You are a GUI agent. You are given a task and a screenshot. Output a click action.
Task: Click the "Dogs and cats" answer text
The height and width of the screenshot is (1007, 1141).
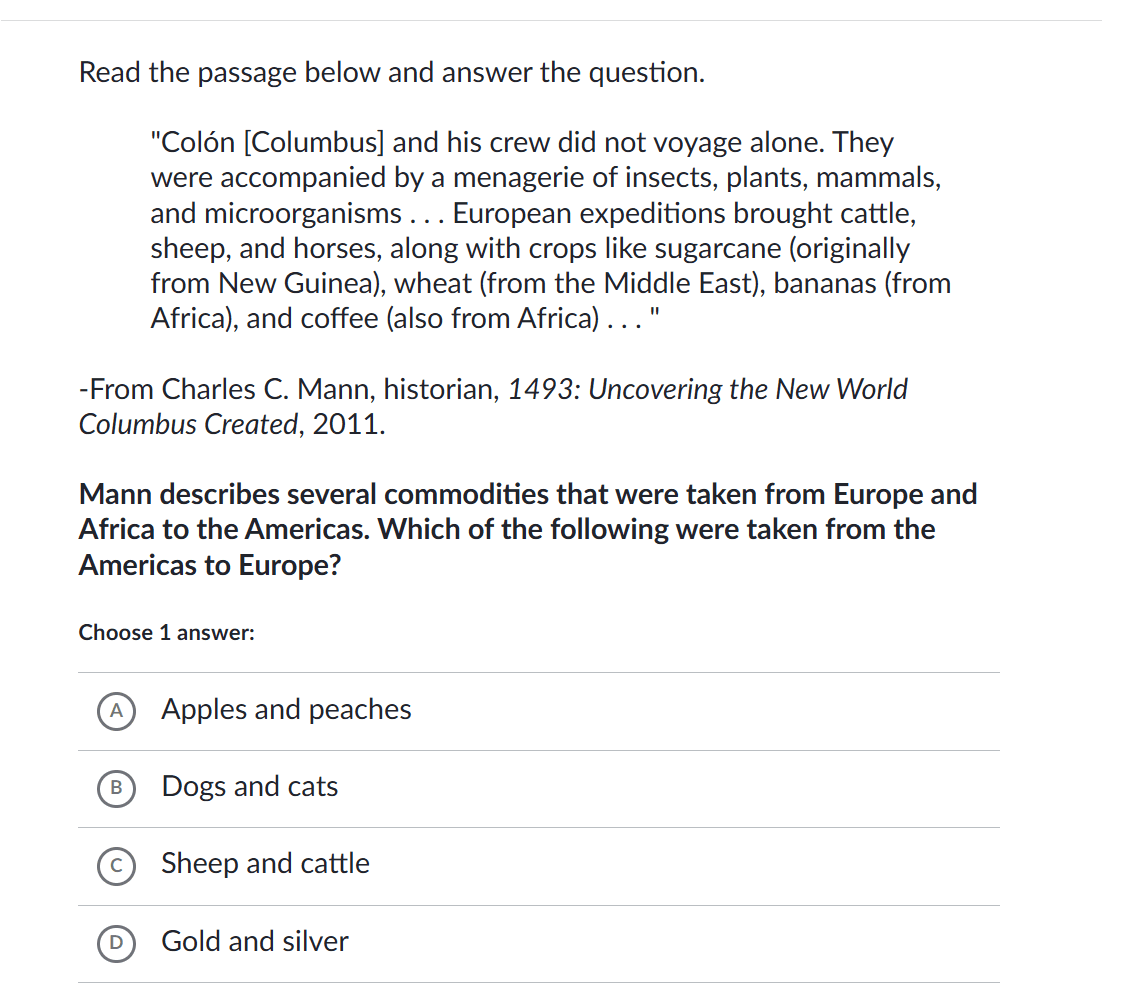[250, 787]
